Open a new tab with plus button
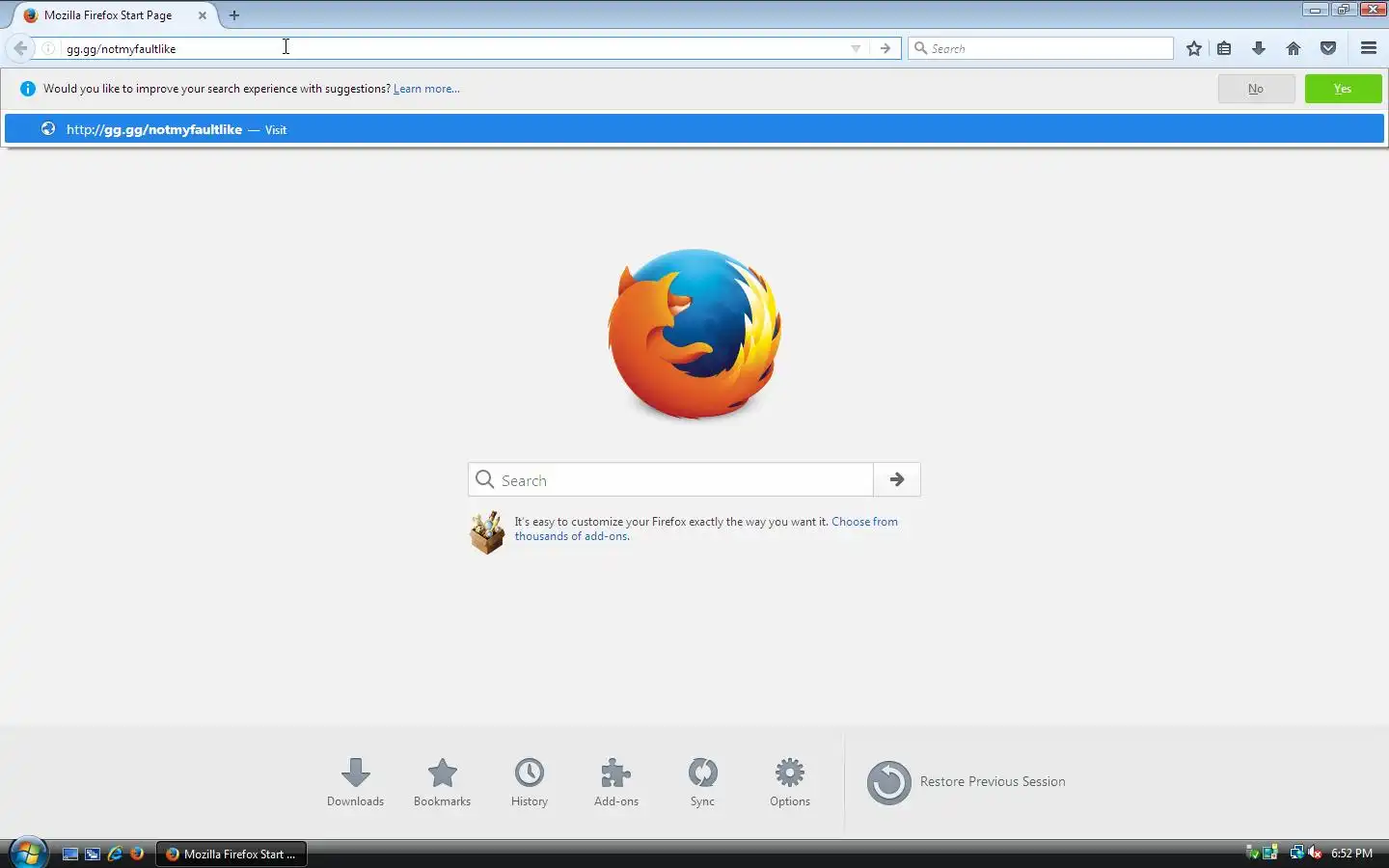Screen dimensions: 1389x868 [x=234, y=15]
